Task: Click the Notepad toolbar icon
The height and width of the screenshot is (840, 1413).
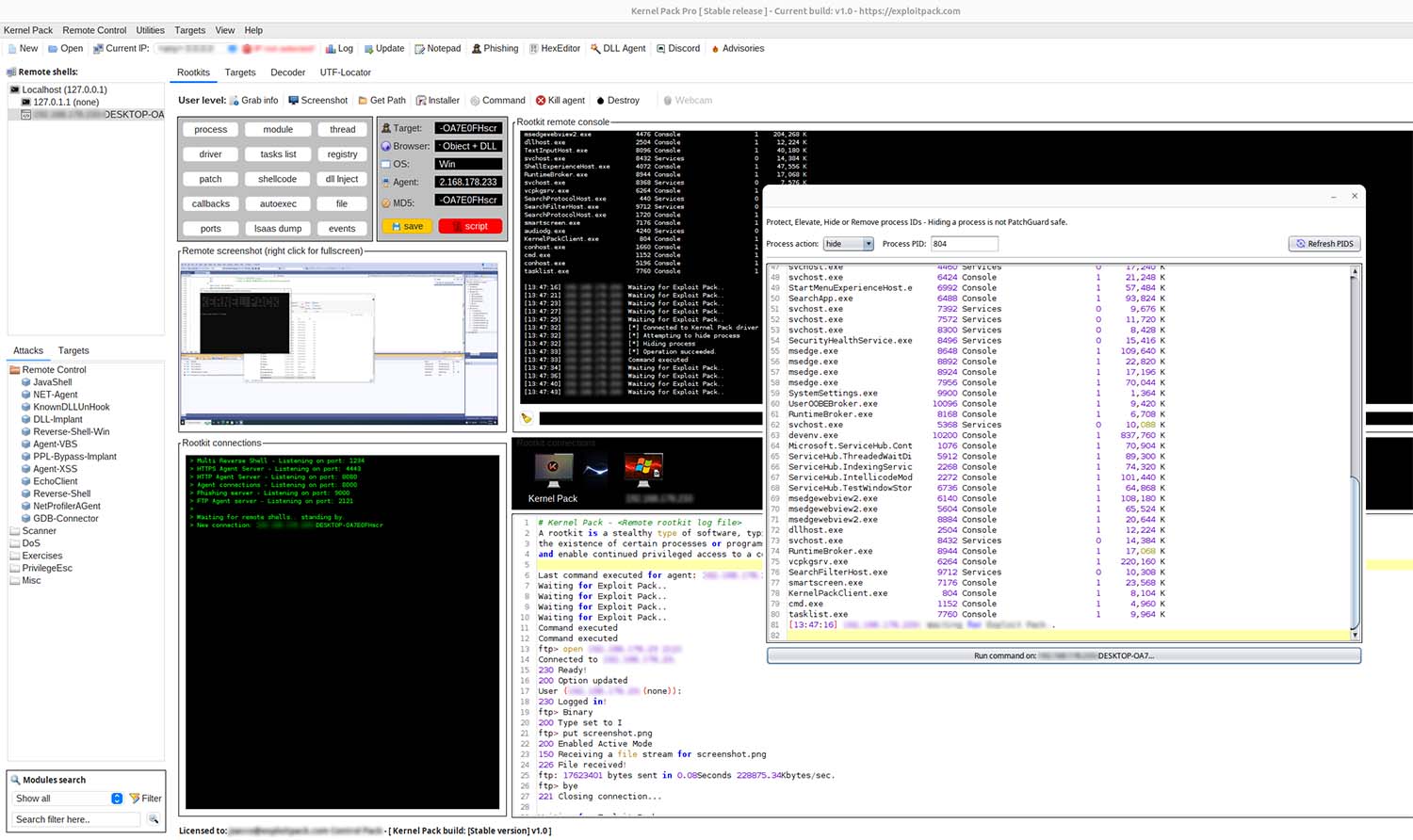Action: point(420,49)
